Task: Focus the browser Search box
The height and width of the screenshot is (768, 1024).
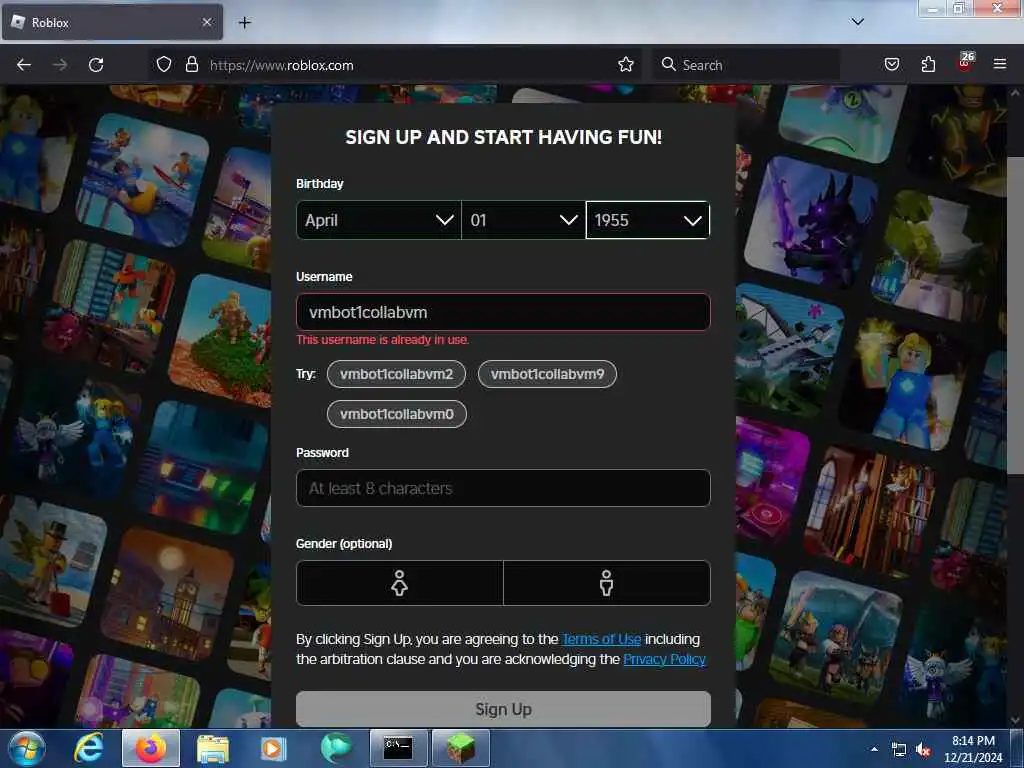Action: point(747,65)
